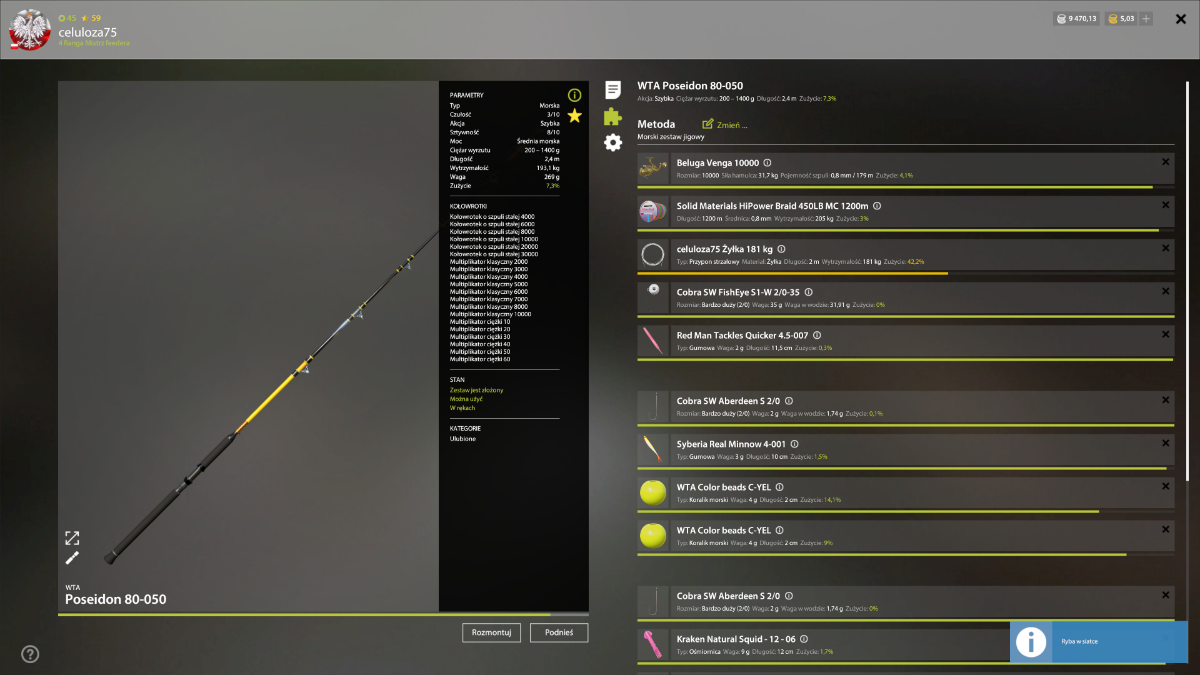Click Ryba w siatce notification
Image resolution: width=1200 pixels, height=675 pixels.
point(1099,642)
